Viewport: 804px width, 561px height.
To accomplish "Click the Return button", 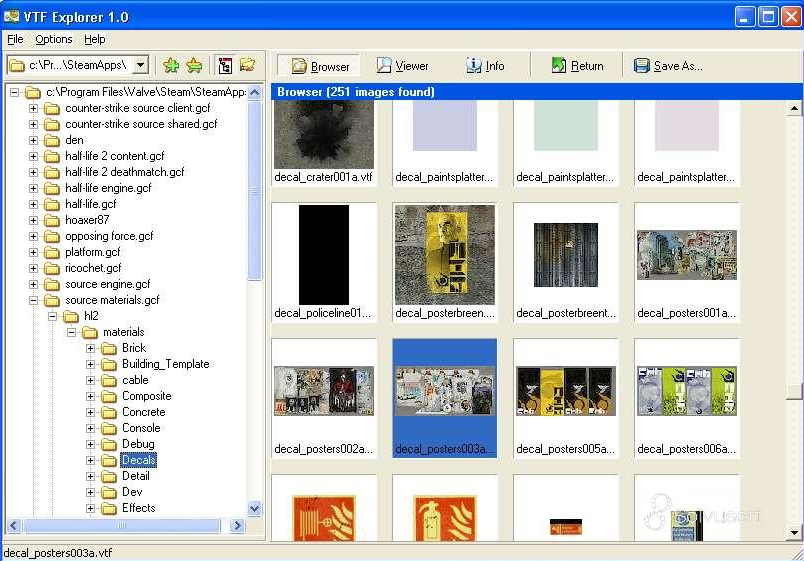I will click(577, 66).
